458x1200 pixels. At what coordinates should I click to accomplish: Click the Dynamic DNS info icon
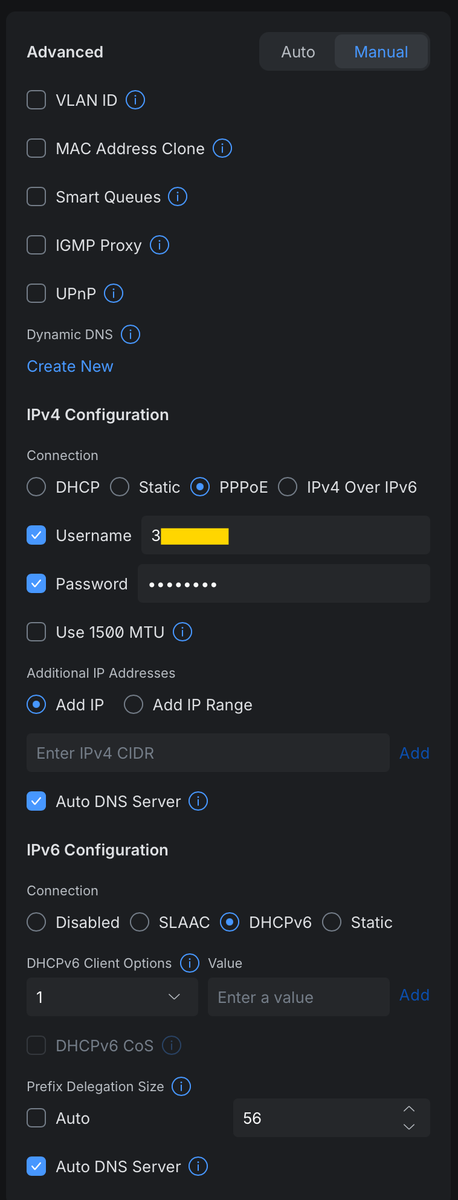coord(131,334)
